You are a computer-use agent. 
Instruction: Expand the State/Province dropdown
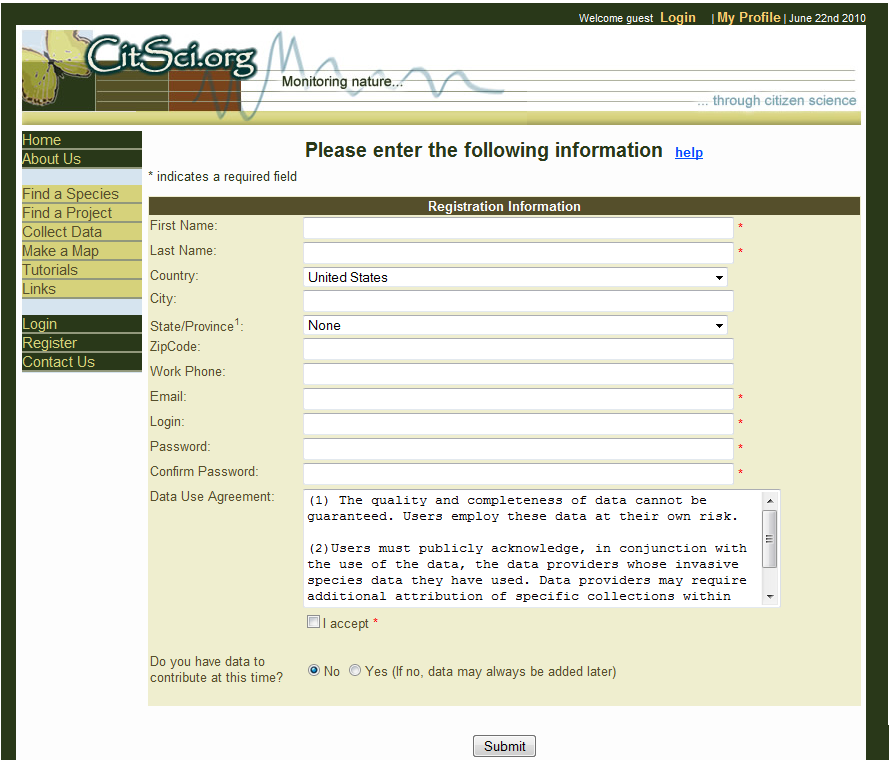click(515, 325)
